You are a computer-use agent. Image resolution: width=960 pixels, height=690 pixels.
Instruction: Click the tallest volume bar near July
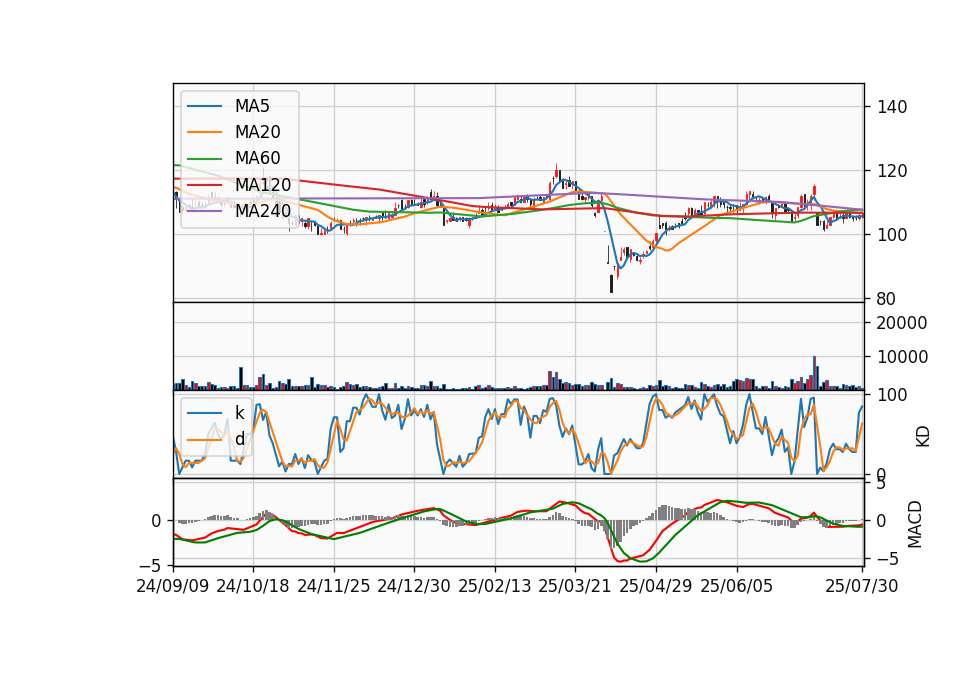click(x=814, y=373)
